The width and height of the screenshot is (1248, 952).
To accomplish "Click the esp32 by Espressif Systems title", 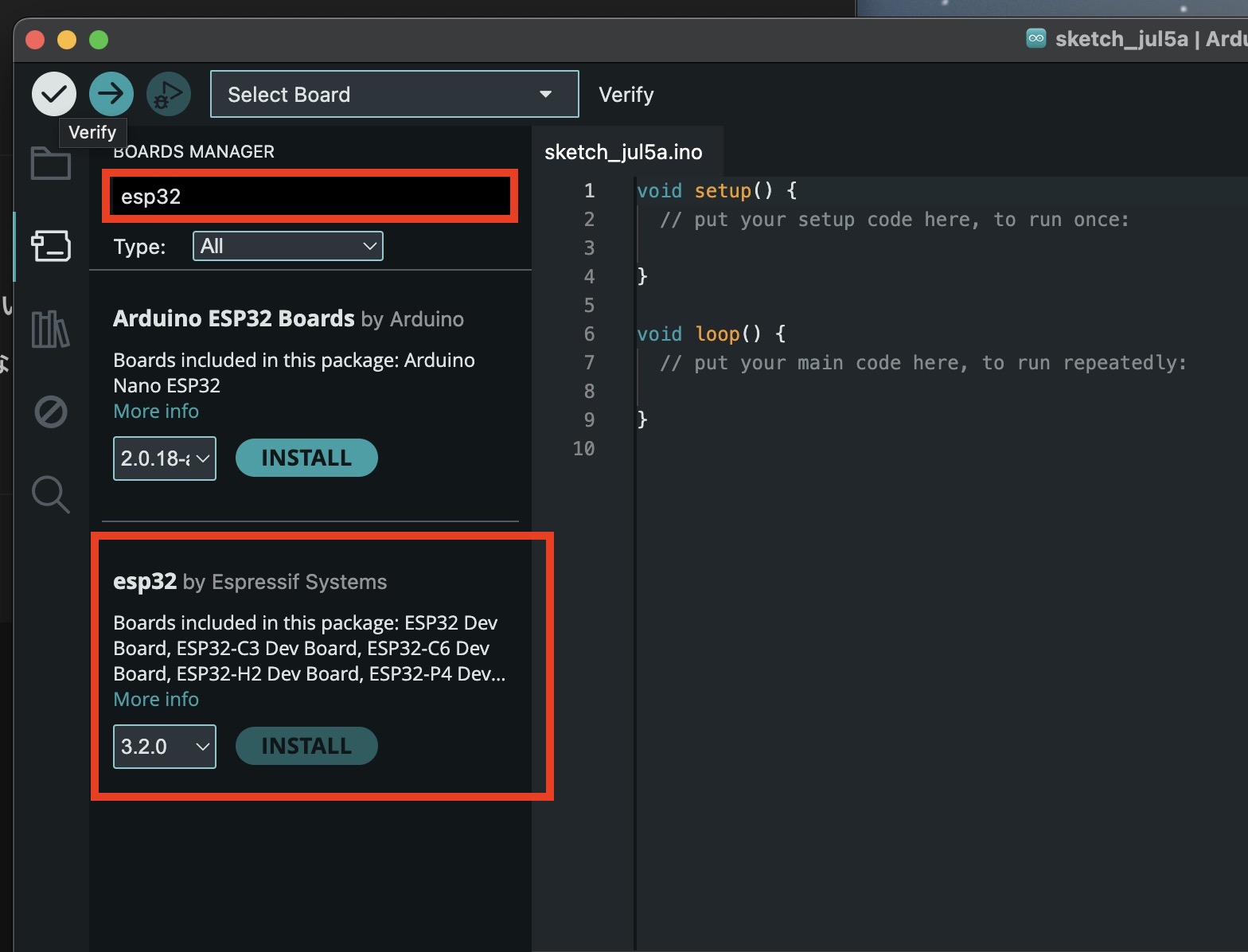I will click(250, 582).
